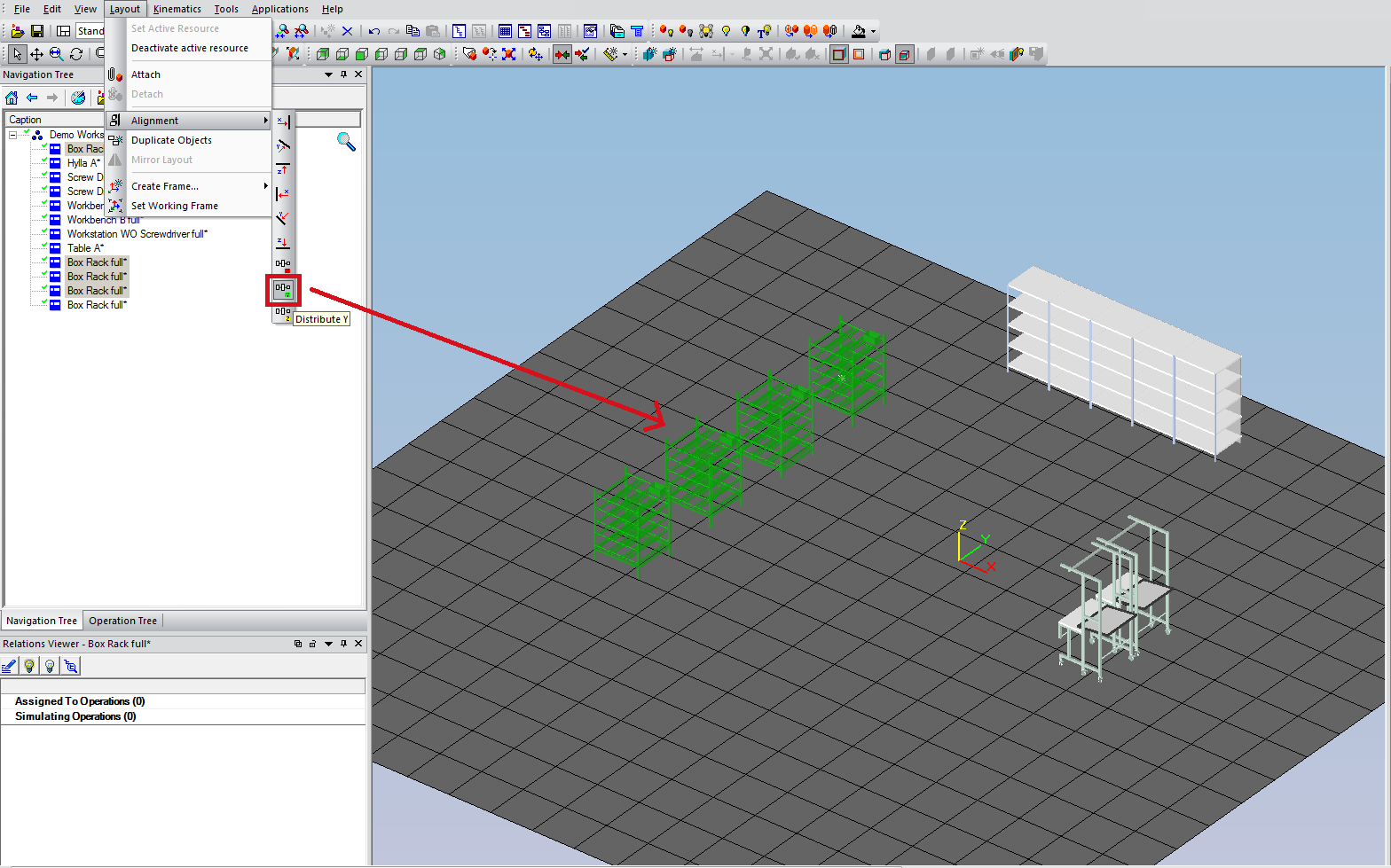
Task: Select the arrow pointer tool
Action: (17, 54)
